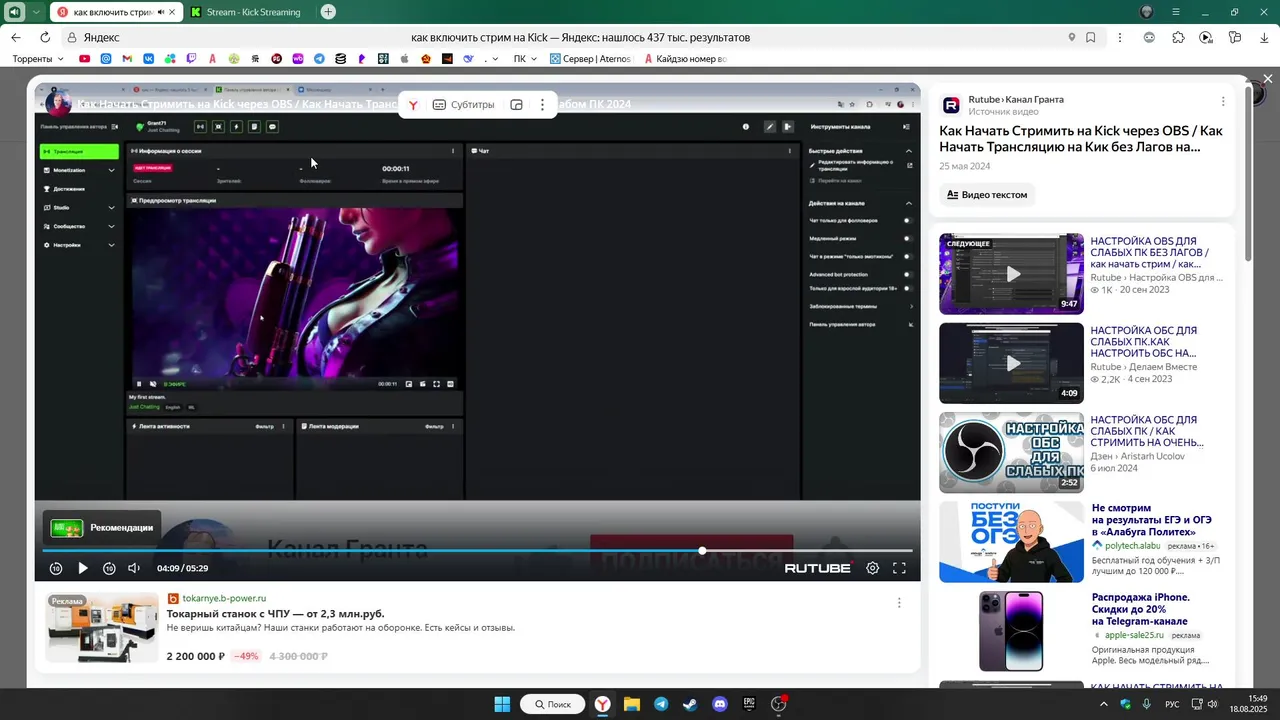Open the browser hamburger menu
This screenshot has height=720, width=1280.
[x=1176, y=12]
